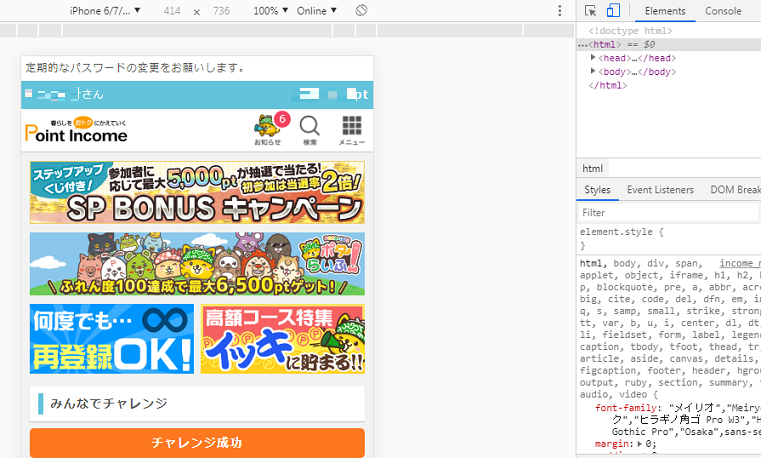Click the html breadcrumb item
The height and width of the screenshot is (458, 761).
pos(593,168)
